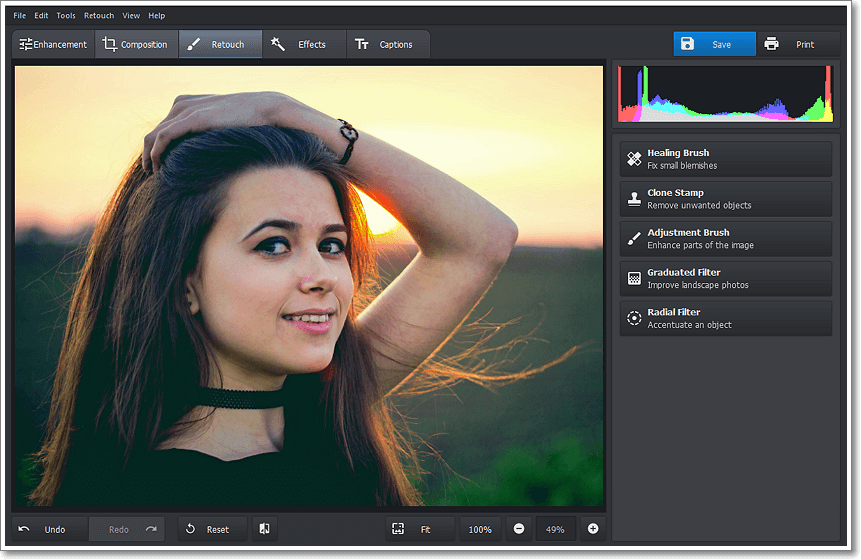
Task: Save the edited photo
Action: coord(714,44)
